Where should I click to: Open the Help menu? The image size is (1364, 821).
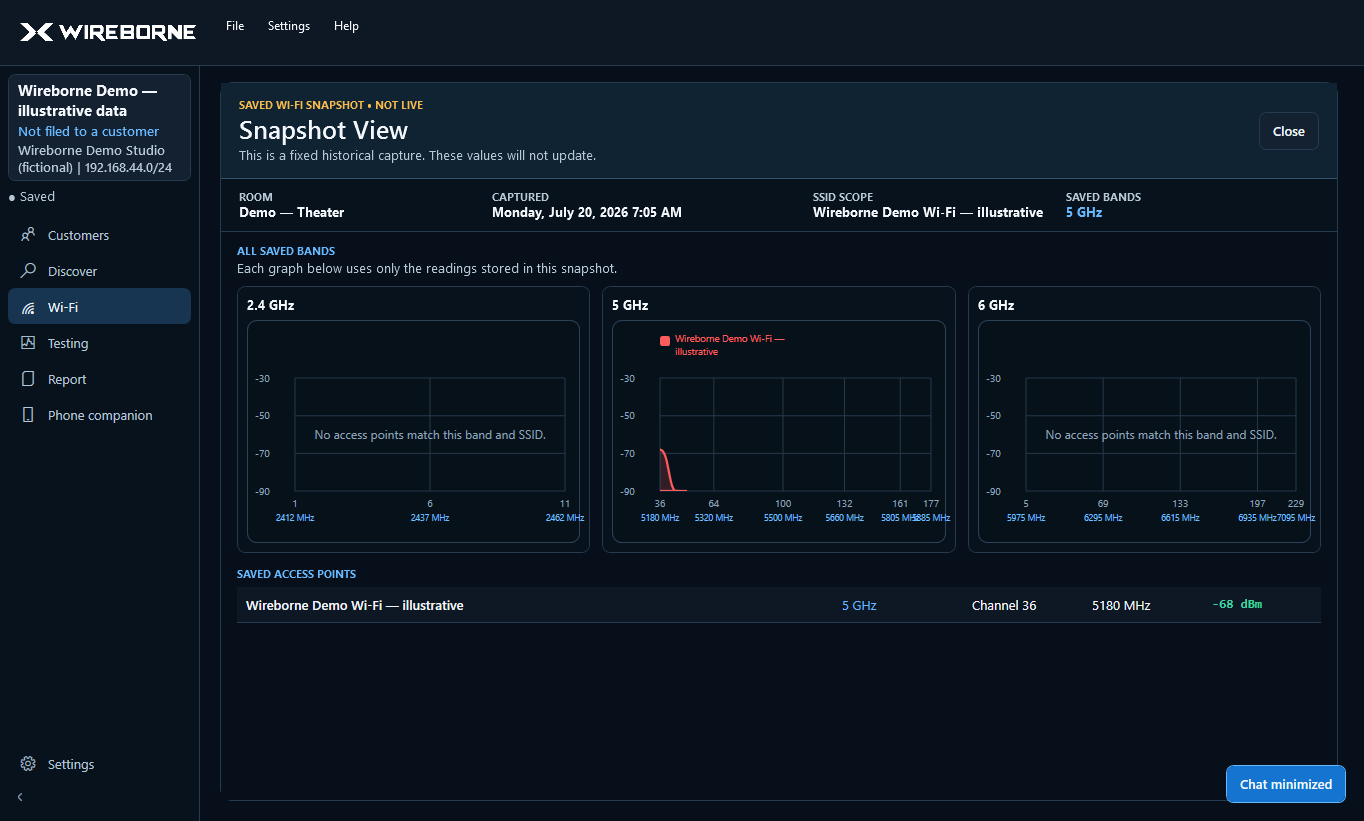tap(346, 26)
